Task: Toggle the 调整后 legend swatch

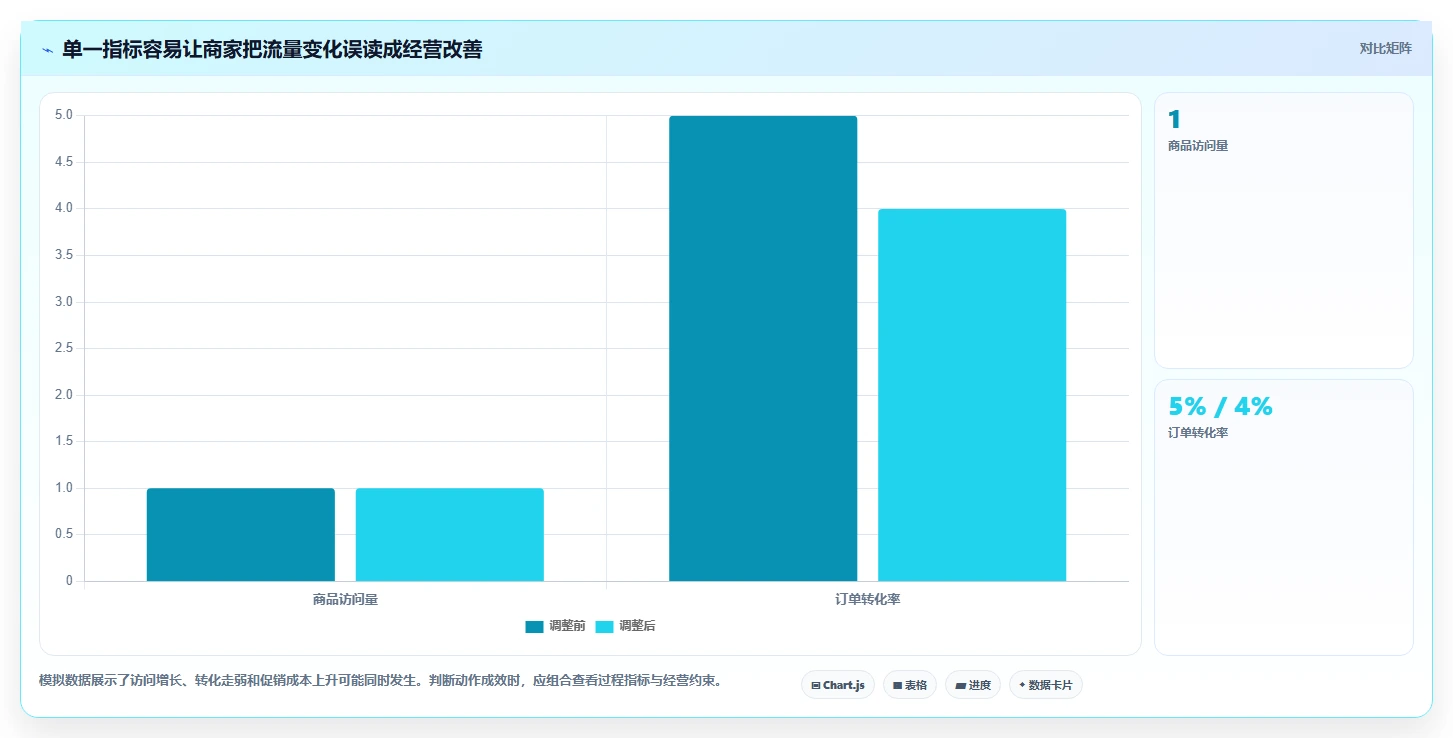Action: click(x=604, y=627)
